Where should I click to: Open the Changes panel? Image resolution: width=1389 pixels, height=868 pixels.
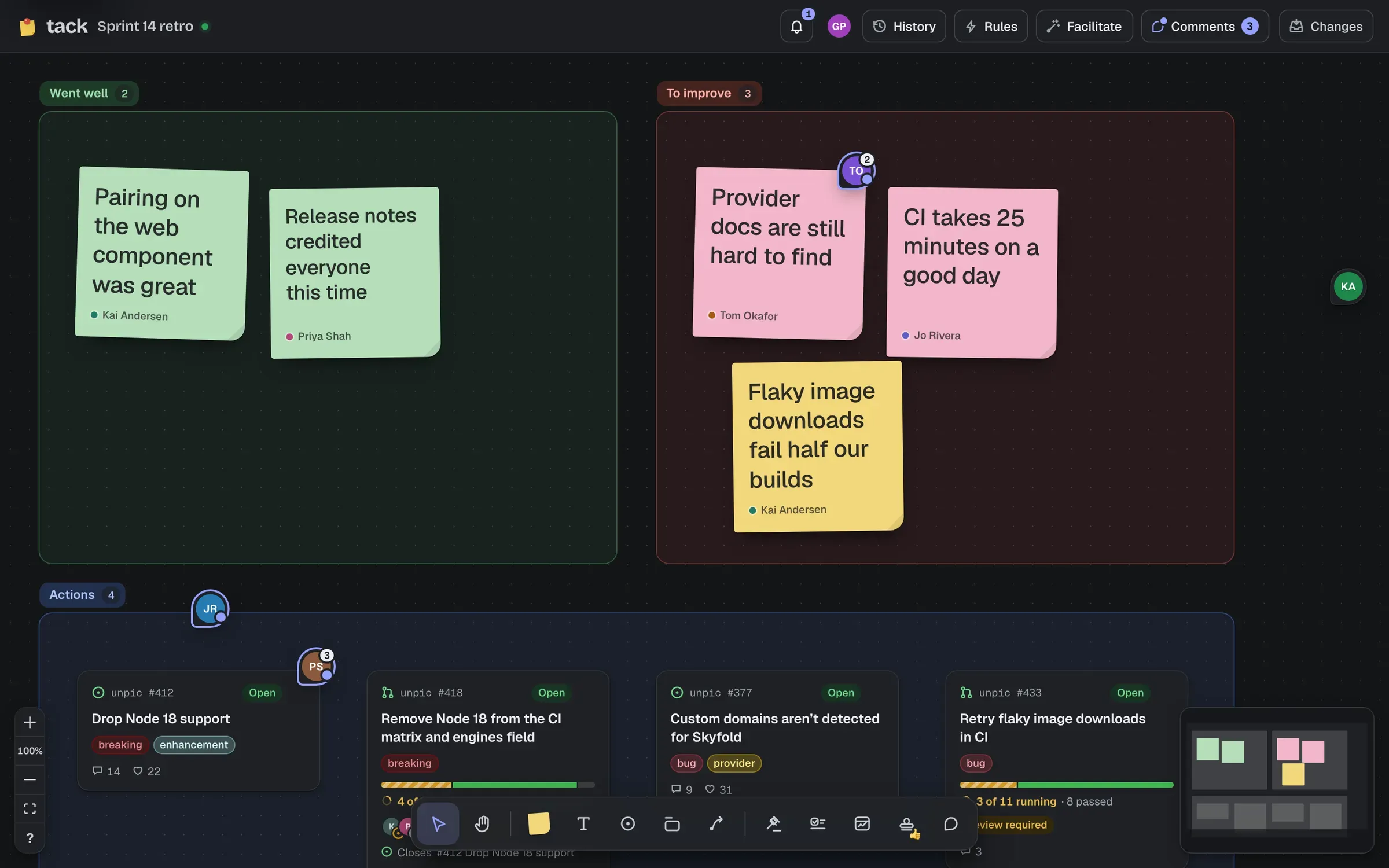[x=1326, y=26]
